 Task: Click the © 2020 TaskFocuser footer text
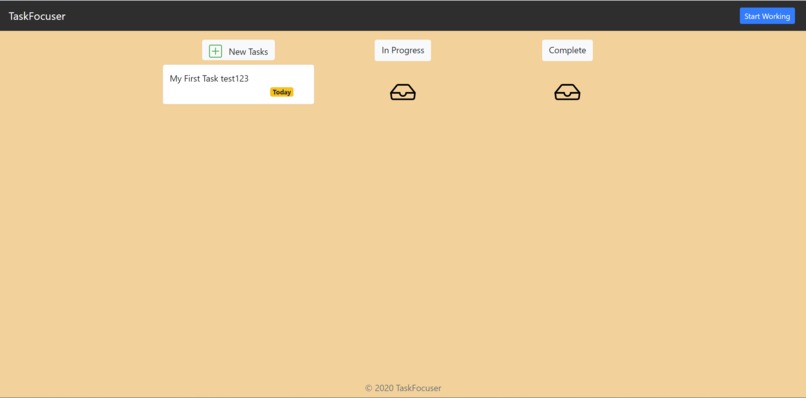[x=403, y=388]
